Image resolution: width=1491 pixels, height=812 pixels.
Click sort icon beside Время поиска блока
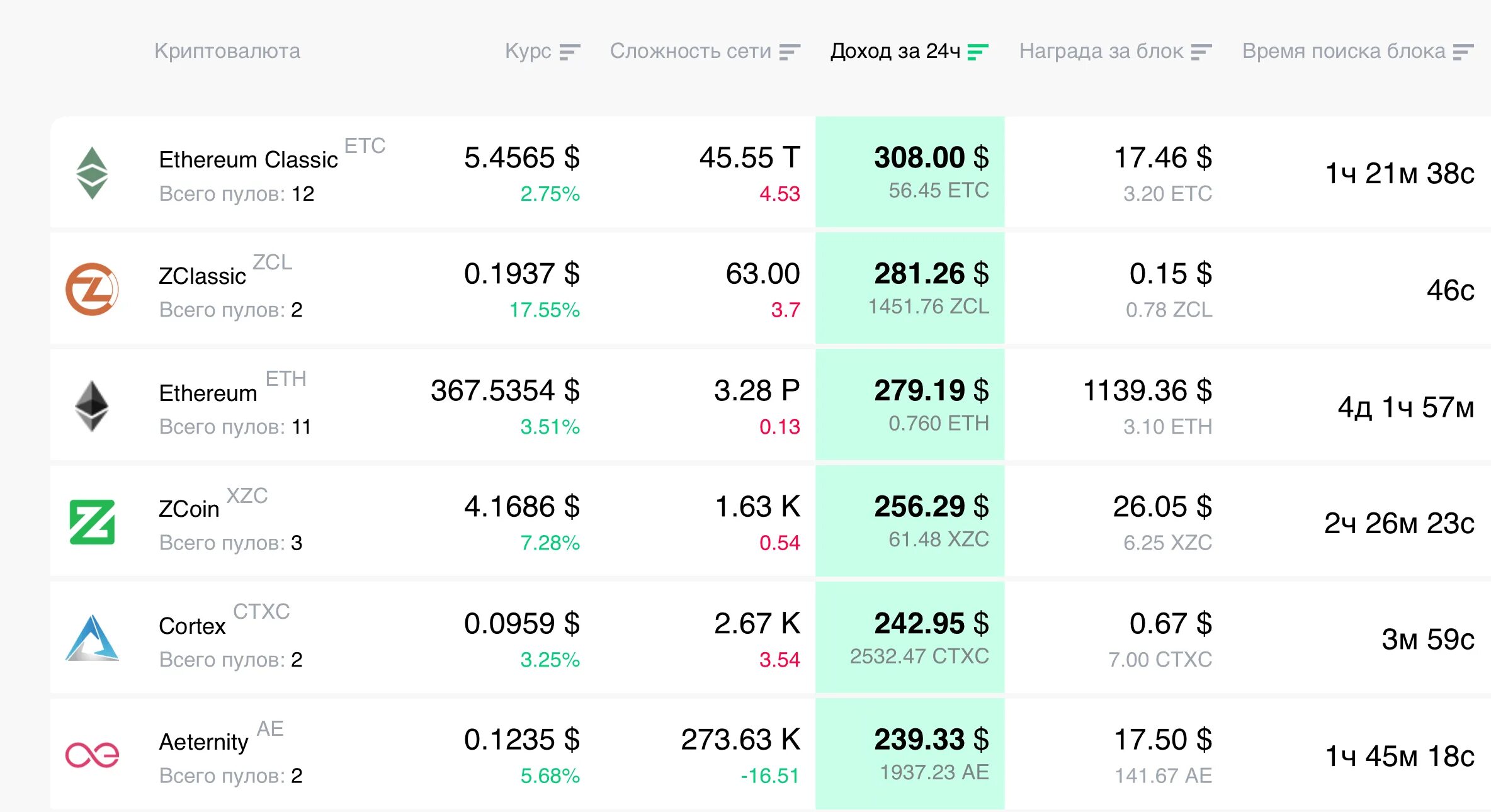1463,52
